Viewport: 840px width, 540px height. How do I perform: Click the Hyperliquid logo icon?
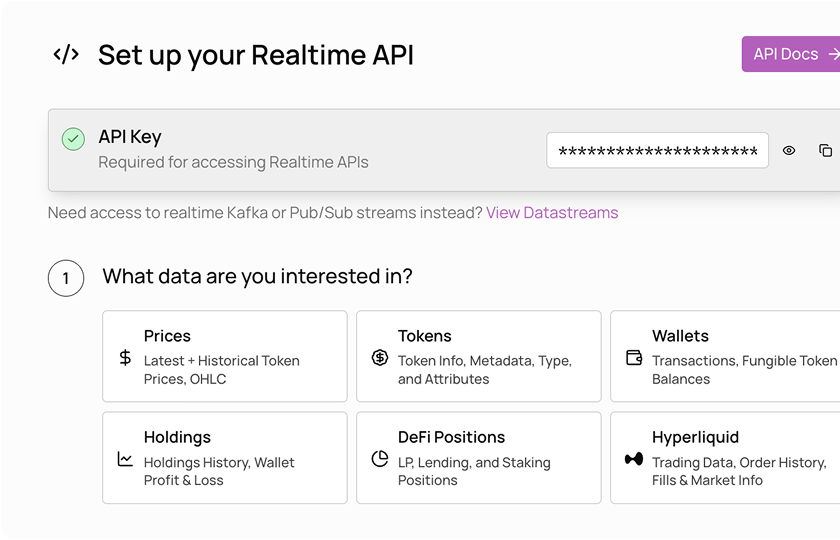point(634,459)
